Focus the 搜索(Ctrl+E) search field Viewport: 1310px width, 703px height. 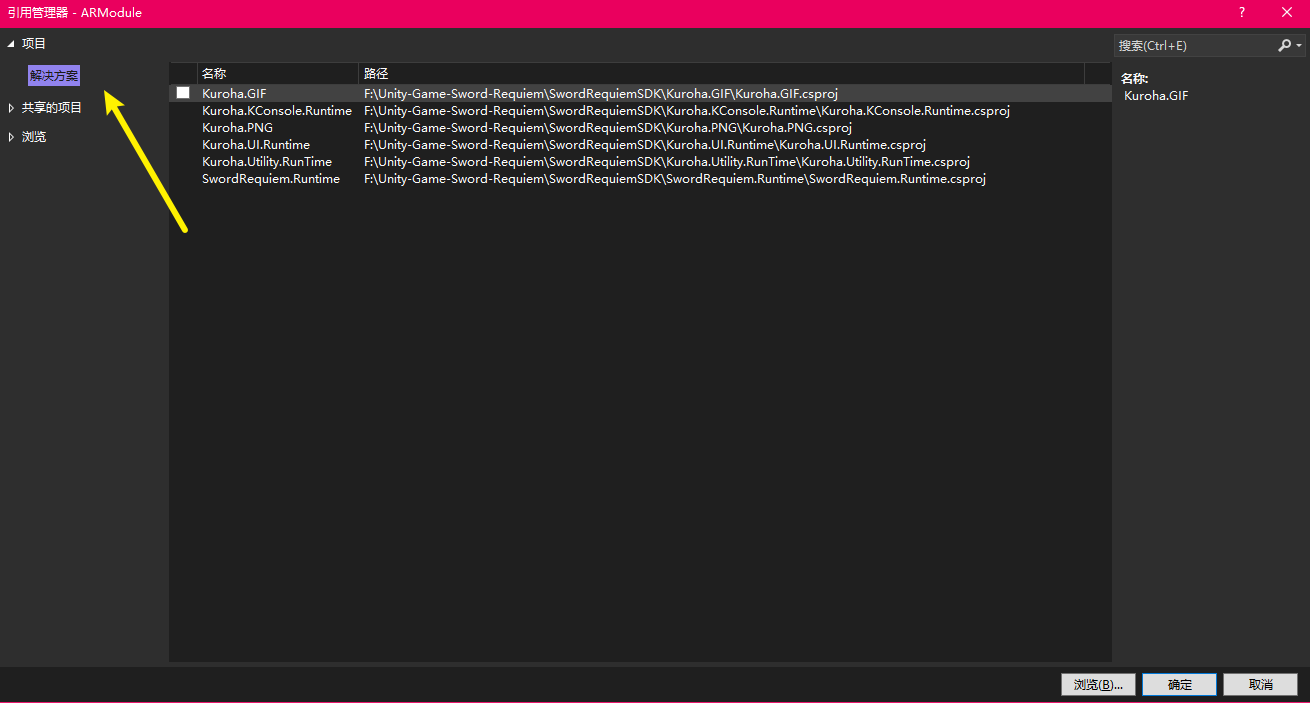coord(1194,46)
